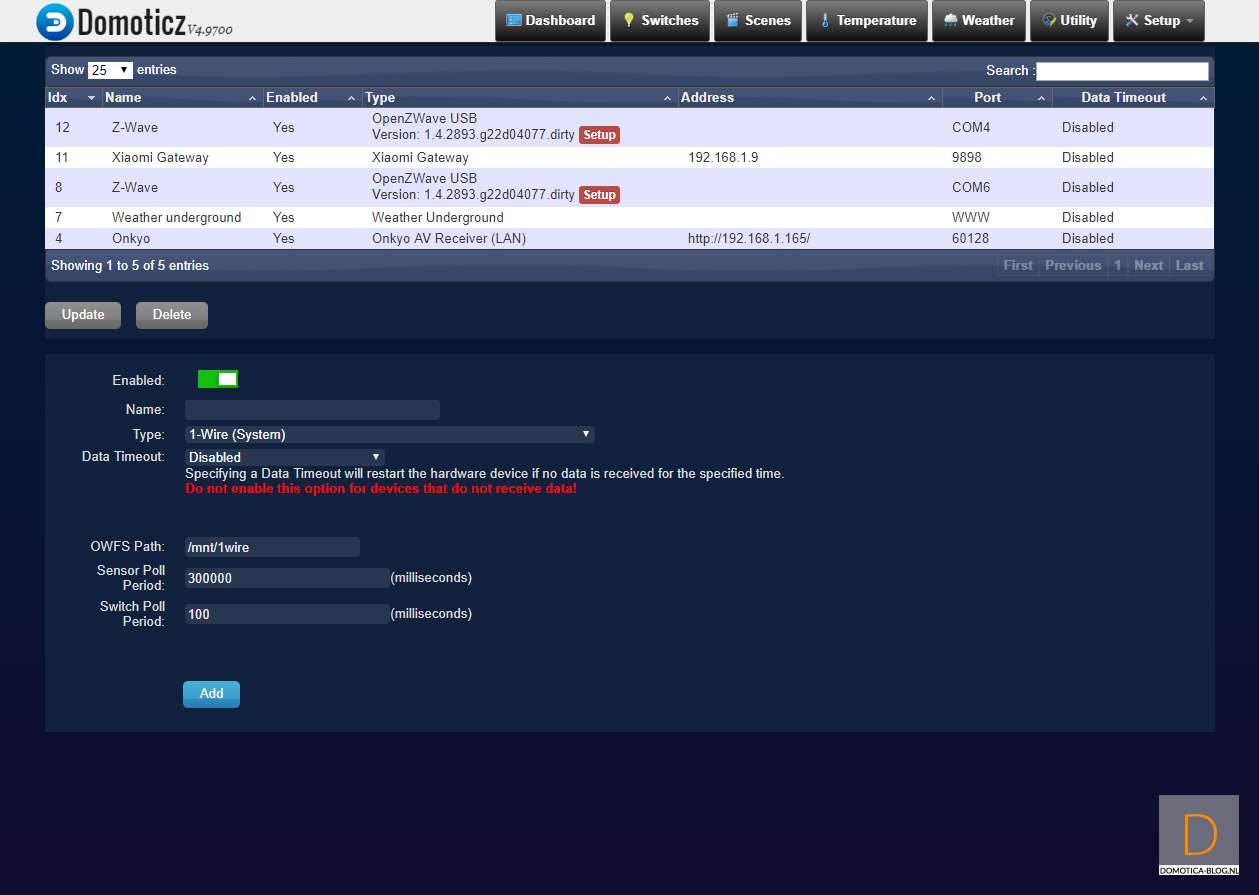Click port 60128 cell
The image size is (1259, 895).
pyautogui.click(x=970, y=238)
